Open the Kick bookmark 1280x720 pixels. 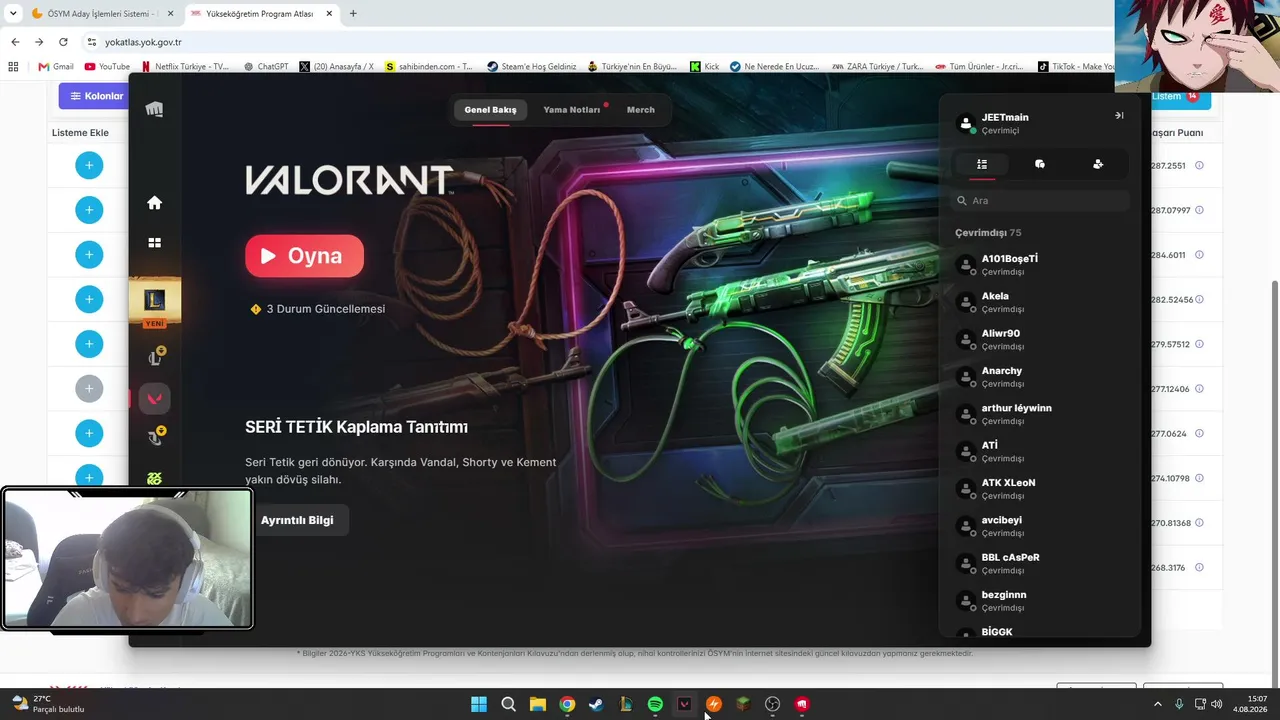pyautogui.click(x=704, y=67)
